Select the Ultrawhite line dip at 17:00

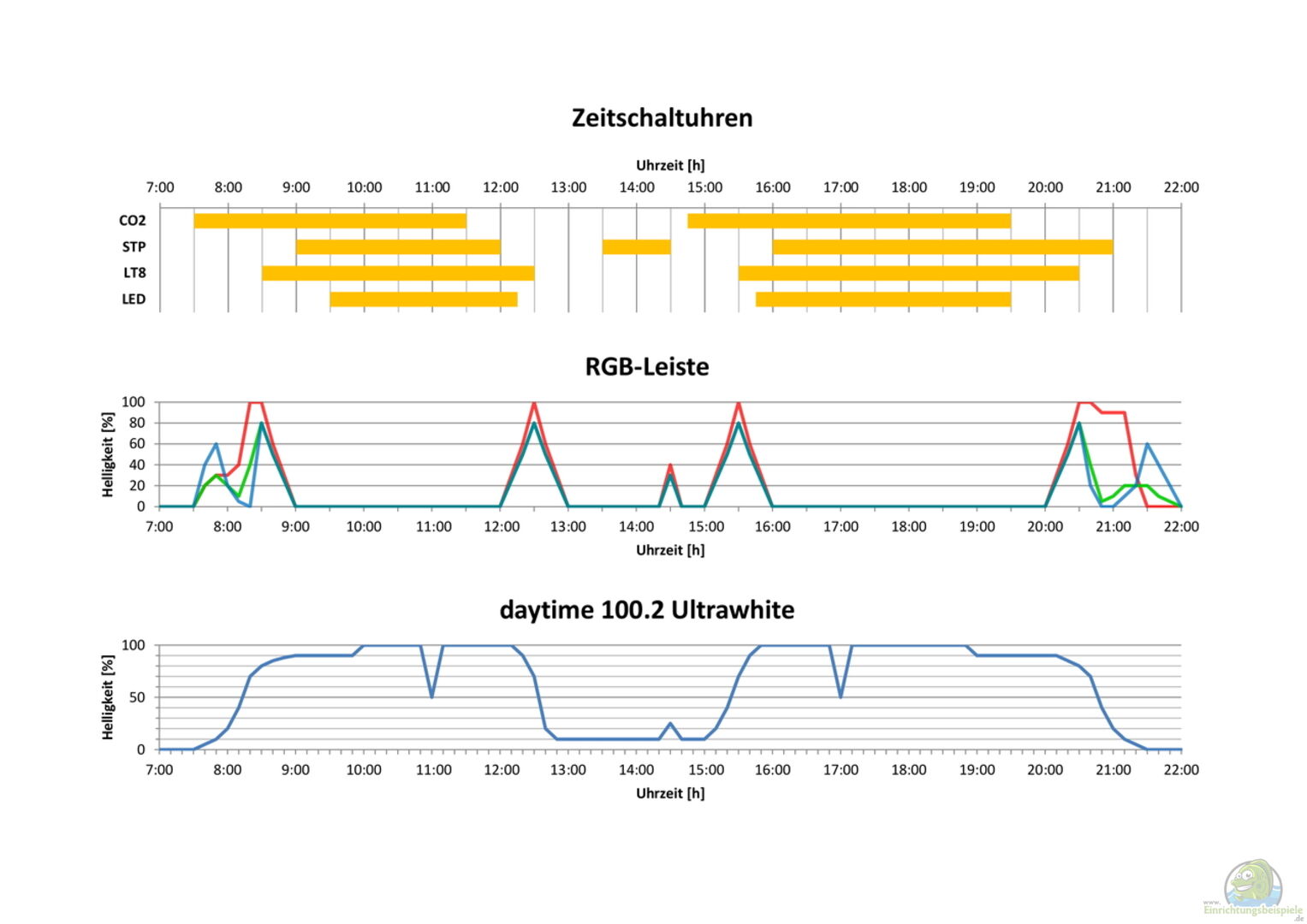tap(841, 696)
